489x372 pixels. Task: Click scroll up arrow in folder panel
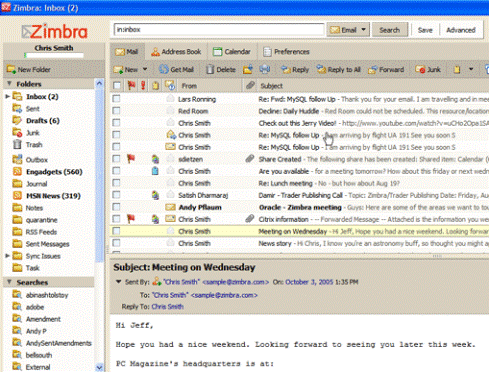[x=99, y=83]
